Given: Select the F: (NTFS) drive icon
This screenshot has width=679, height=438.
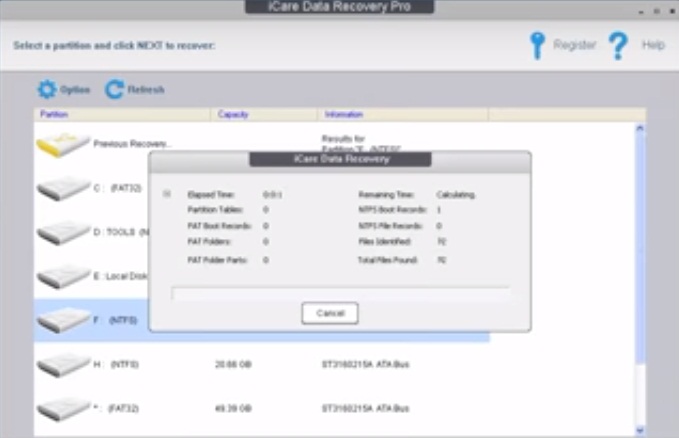Looking at the screenshot, I should click(x=63, y=320).
